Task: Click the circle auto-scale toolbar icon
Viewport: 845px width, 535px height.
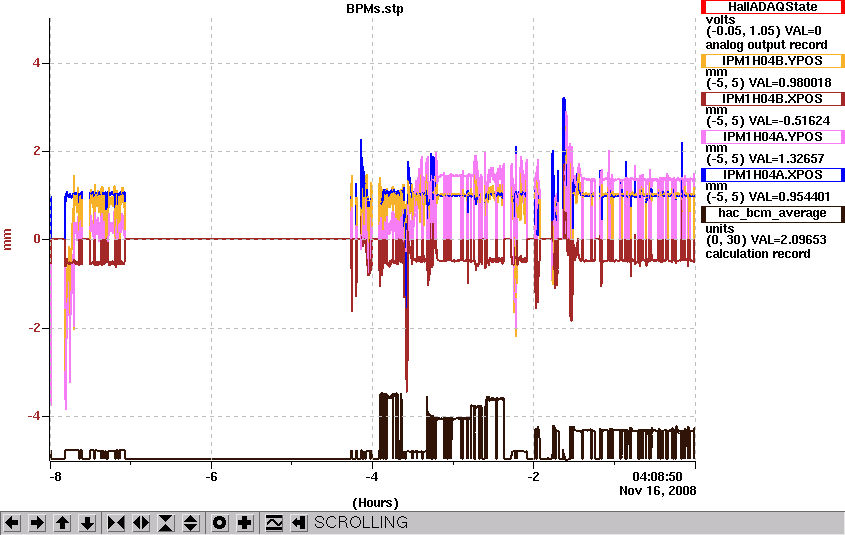Action: (219, 523)
